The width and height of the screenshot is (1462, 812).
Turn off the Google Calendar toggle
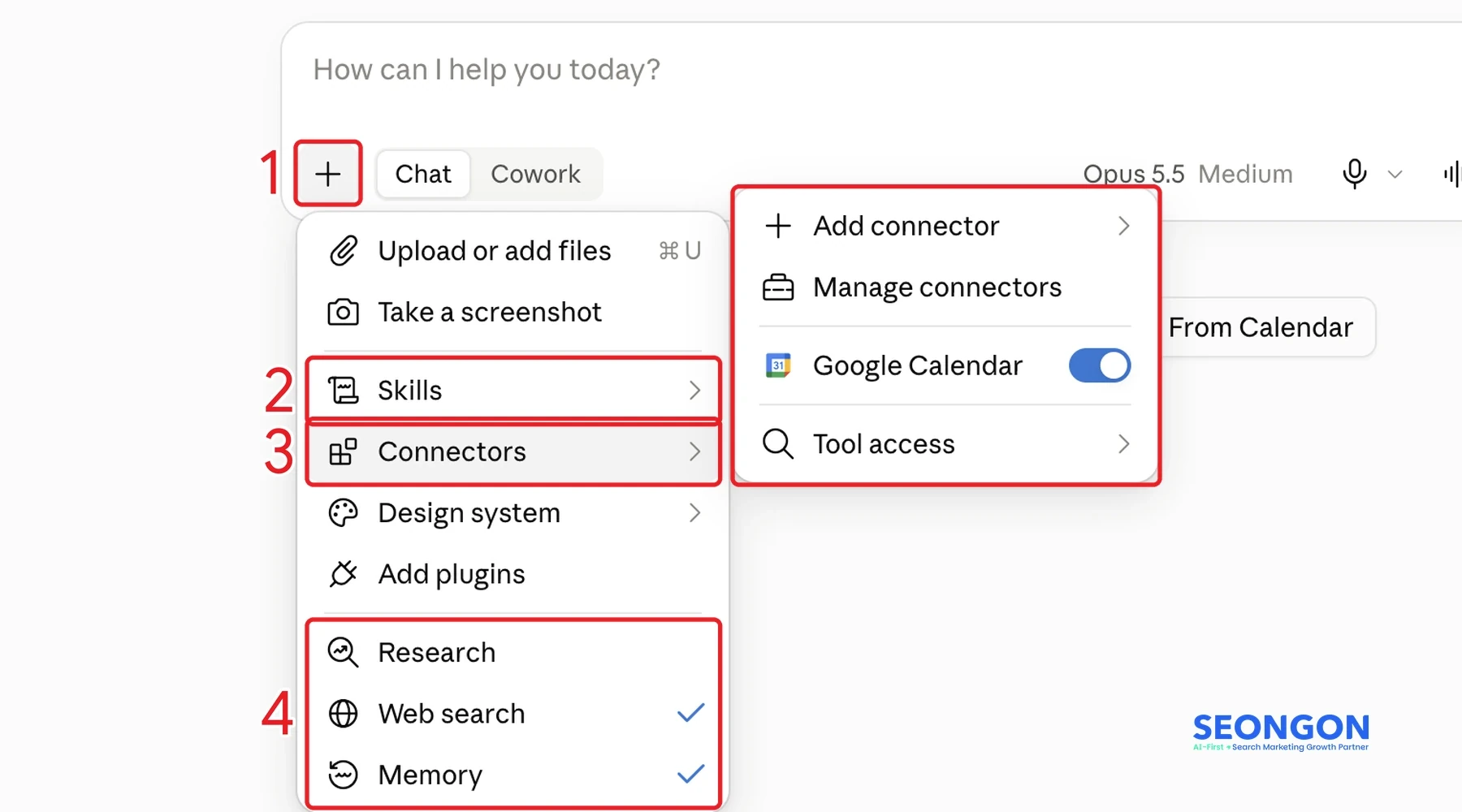click(1100, 365)
